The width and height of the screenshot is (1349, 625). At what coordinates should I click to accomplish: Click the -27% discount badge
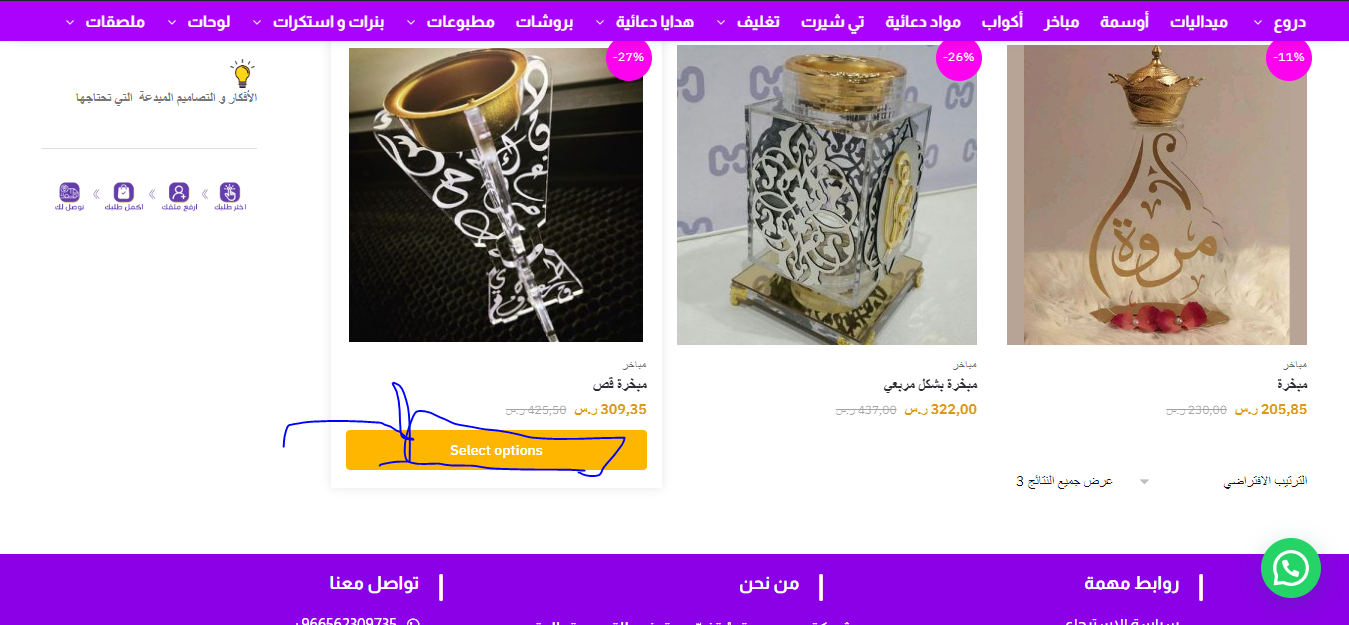tap(629, 57)
